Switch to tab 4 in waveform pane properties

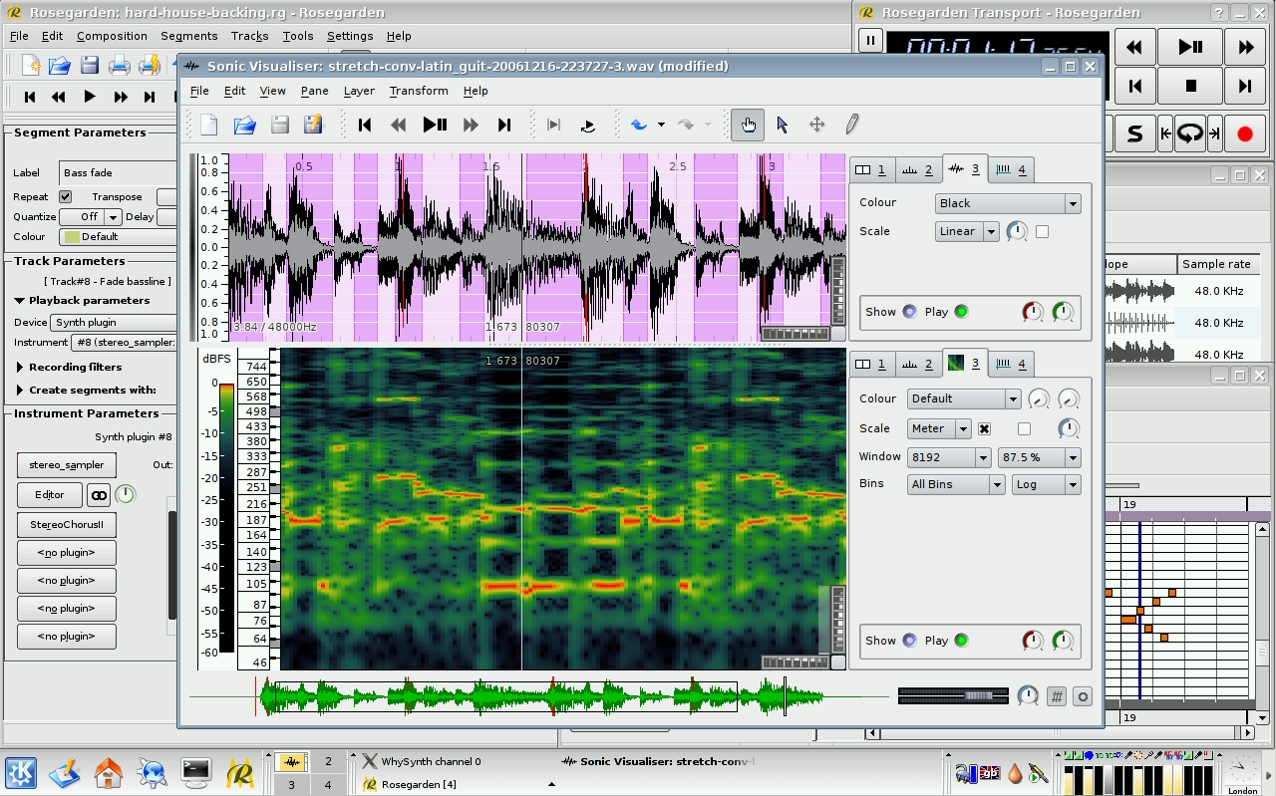point(1011,170)
